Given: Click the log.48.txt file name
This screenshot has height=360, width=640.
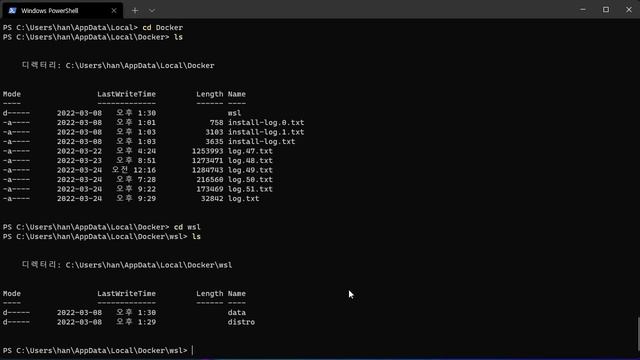Looking at the screenshot, I should (250, 160).
